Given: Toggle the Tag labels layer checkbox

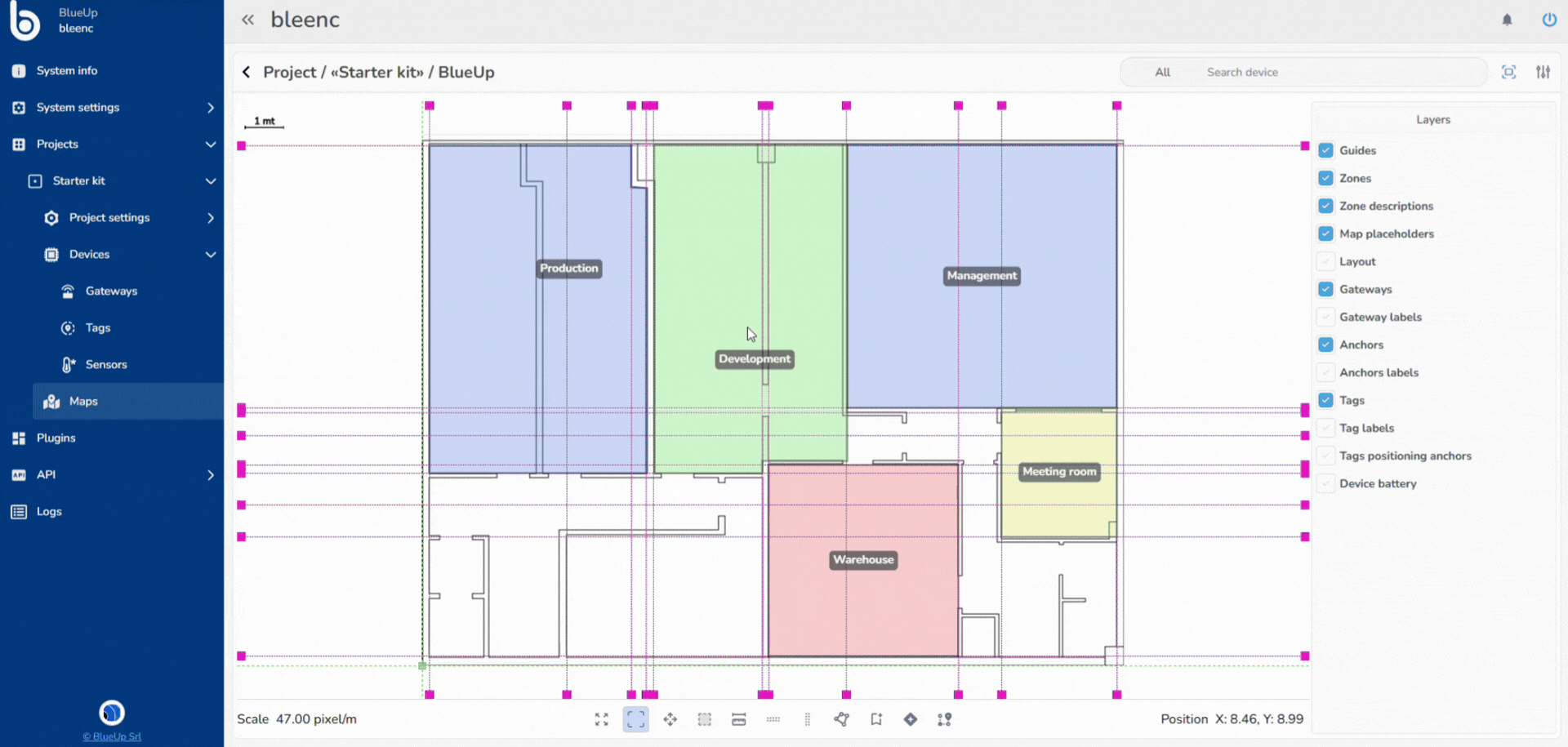Looking at the screenshot, I should (x=1326, y=428).
